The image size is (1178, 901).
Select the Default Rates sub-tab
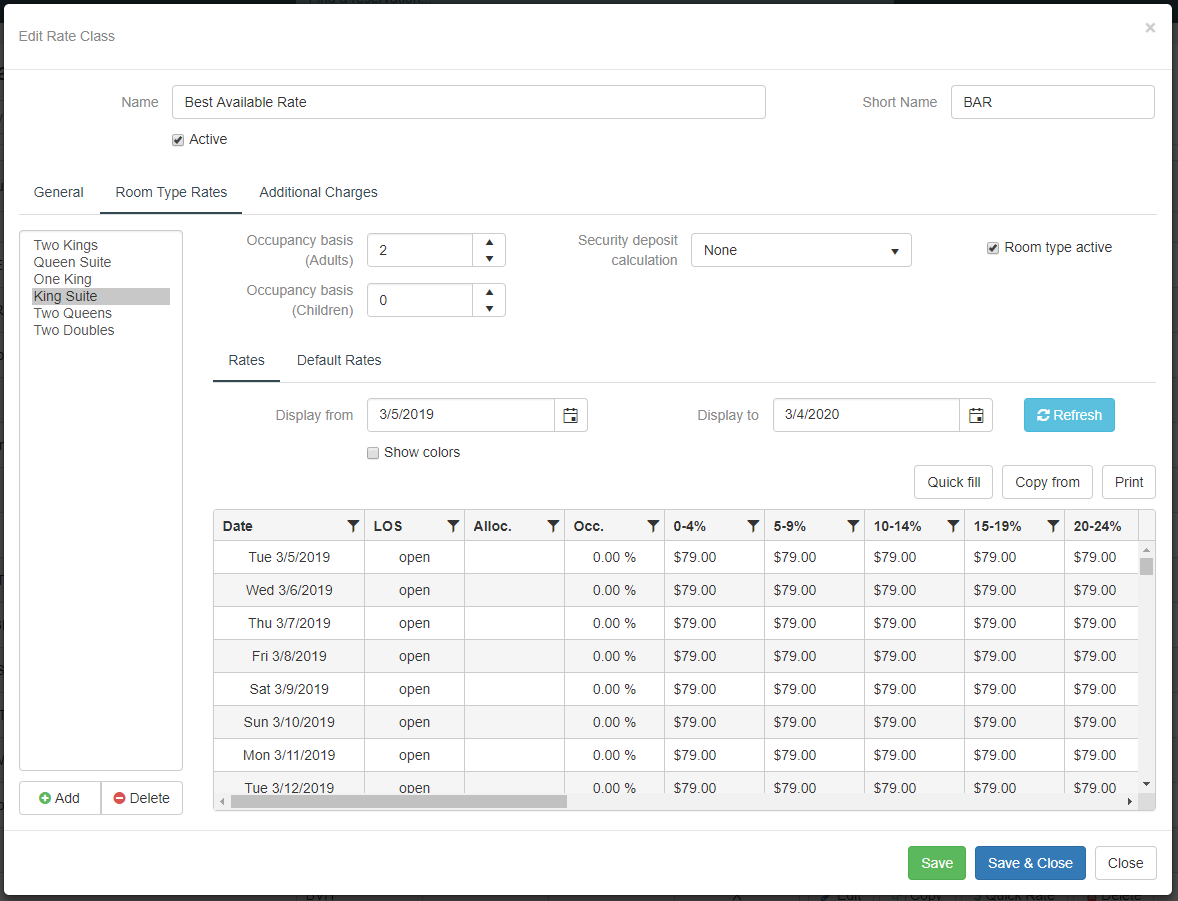pyautogui.click(x=339, y=360)
